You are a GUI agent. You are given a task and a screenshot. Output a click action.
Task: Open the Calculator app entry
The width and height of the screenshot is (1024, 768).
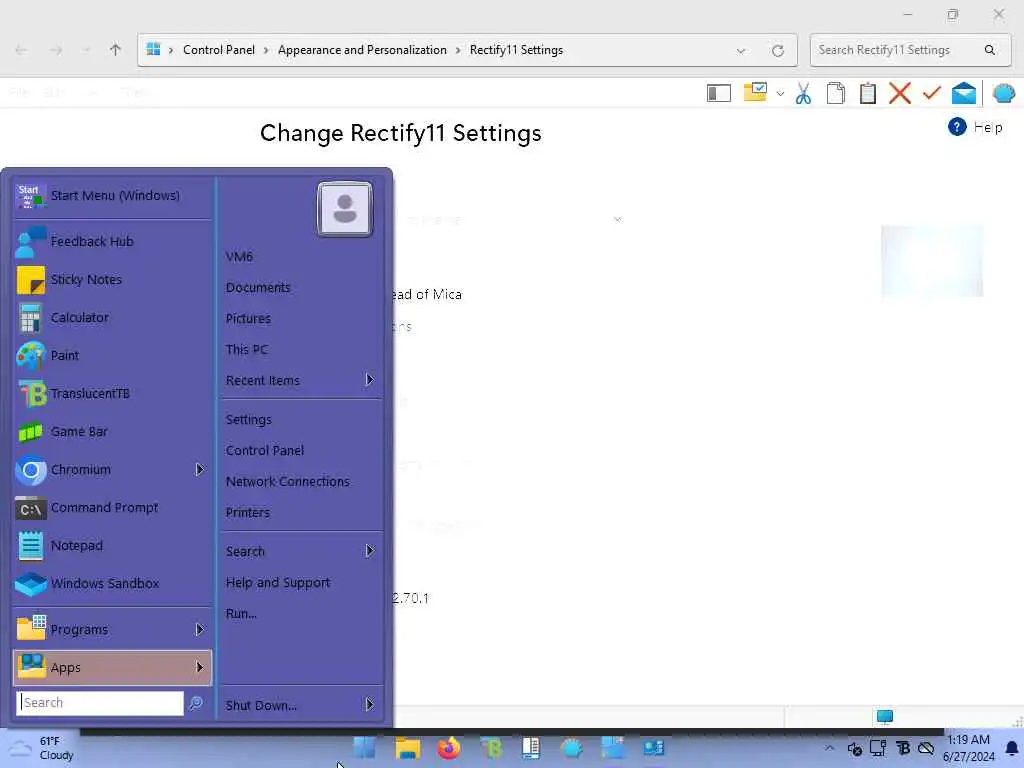pyautogui.click(x=112, y=317)
